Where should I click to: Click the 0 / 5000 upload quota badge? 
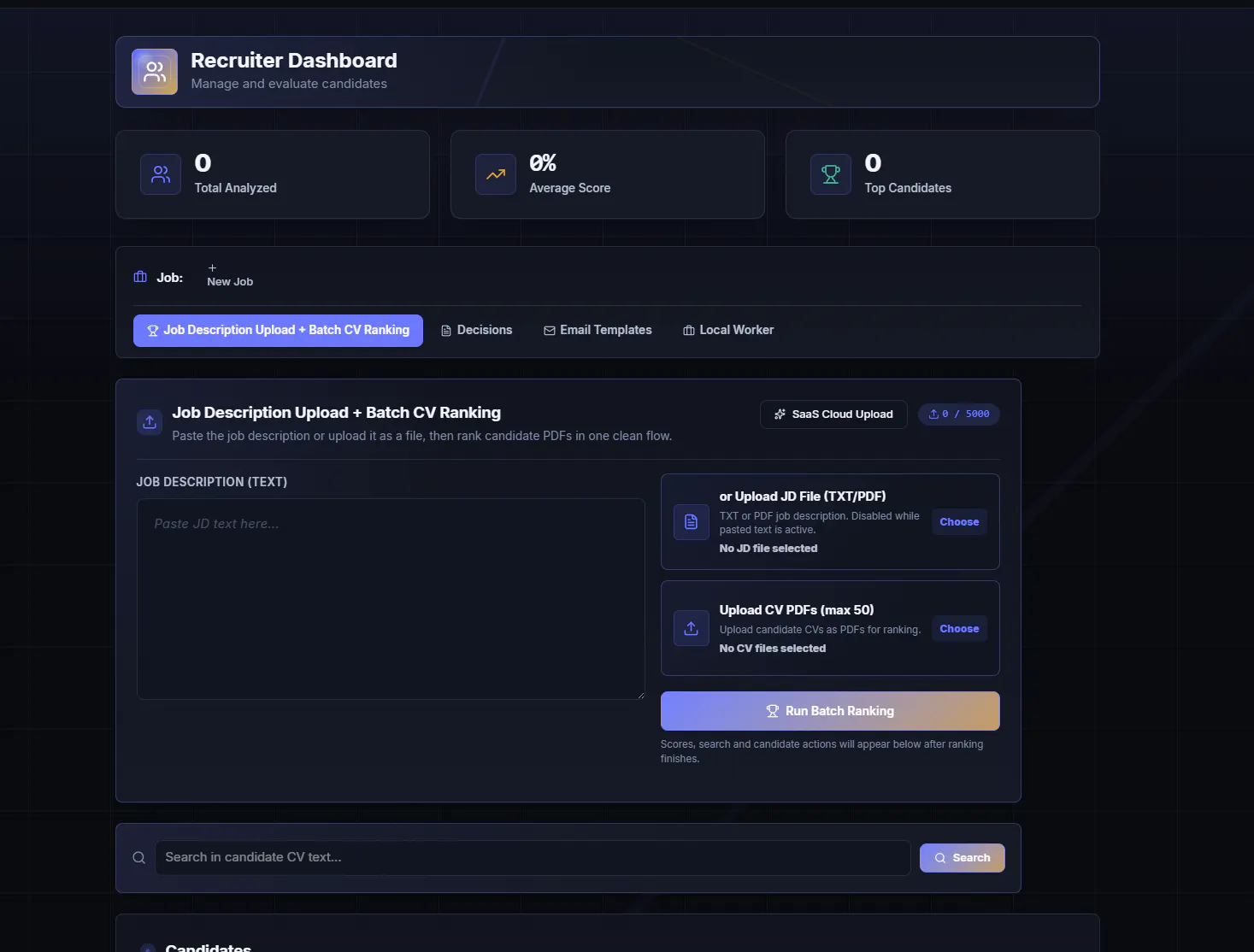[x=959, y=414]
